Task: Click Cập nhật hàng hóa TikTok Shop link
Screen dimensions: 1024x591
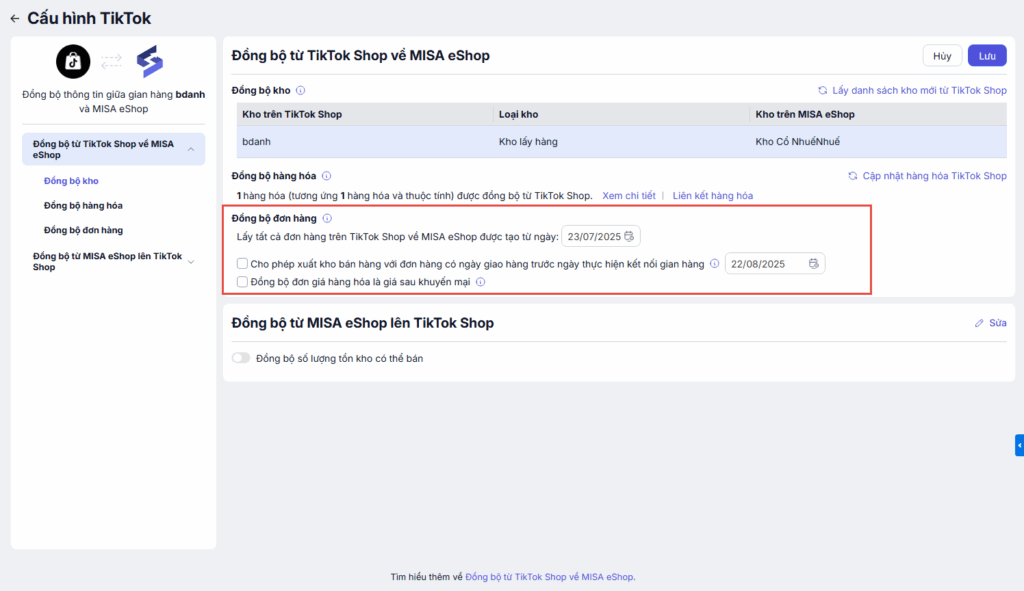Action: tap(935, 176)
